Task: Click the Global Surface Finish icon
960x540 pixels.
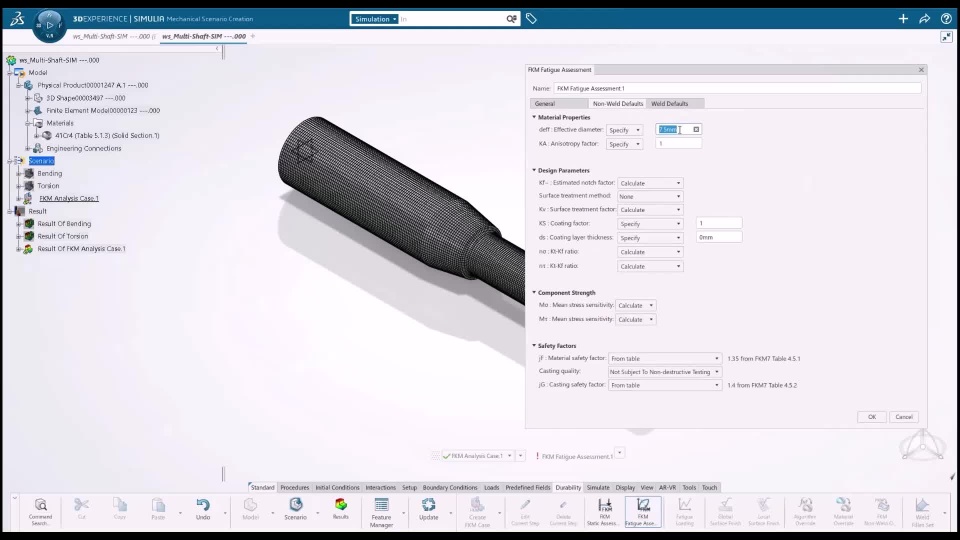Action: coord(726,505)
